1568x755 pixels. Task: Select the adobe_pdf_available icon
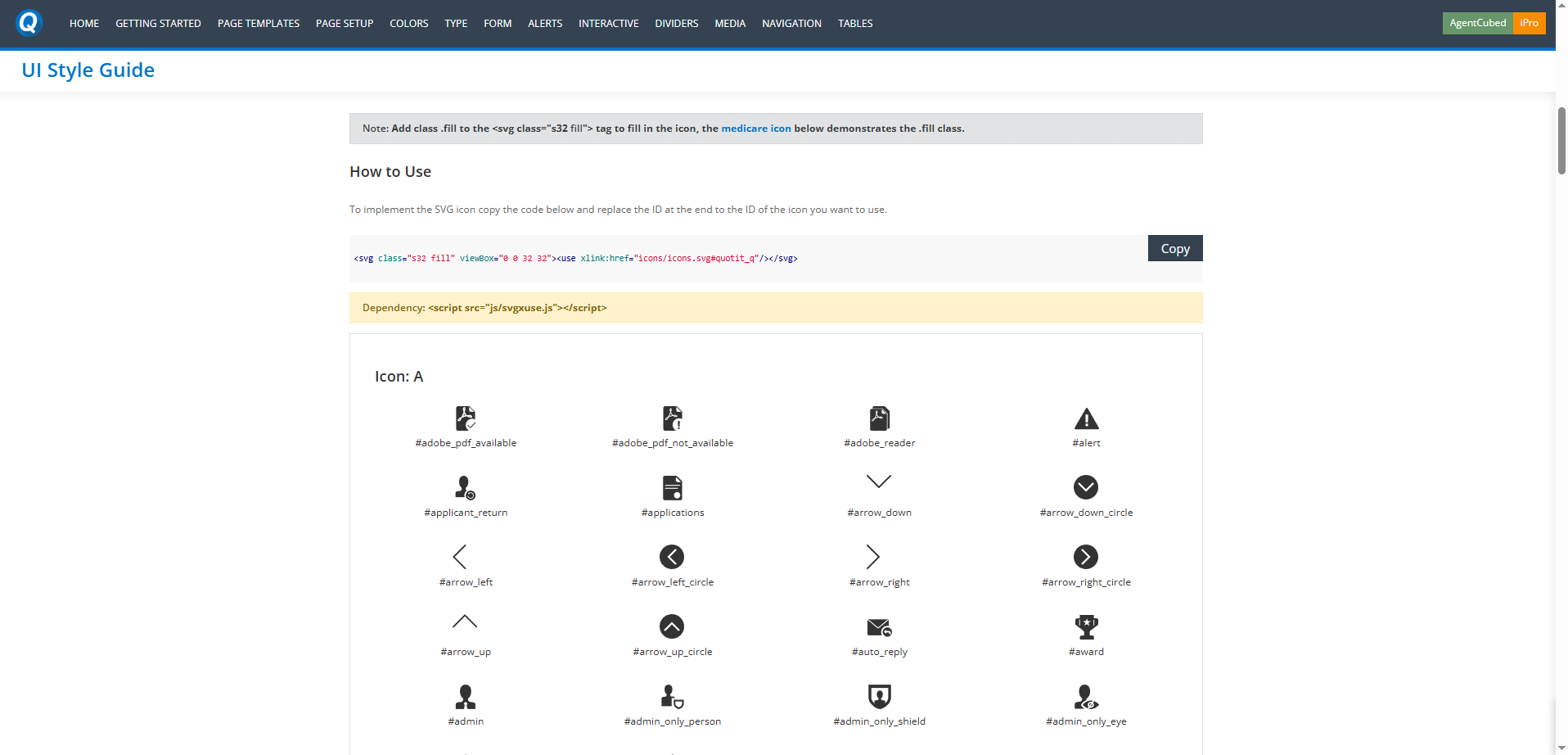[466, 418]
